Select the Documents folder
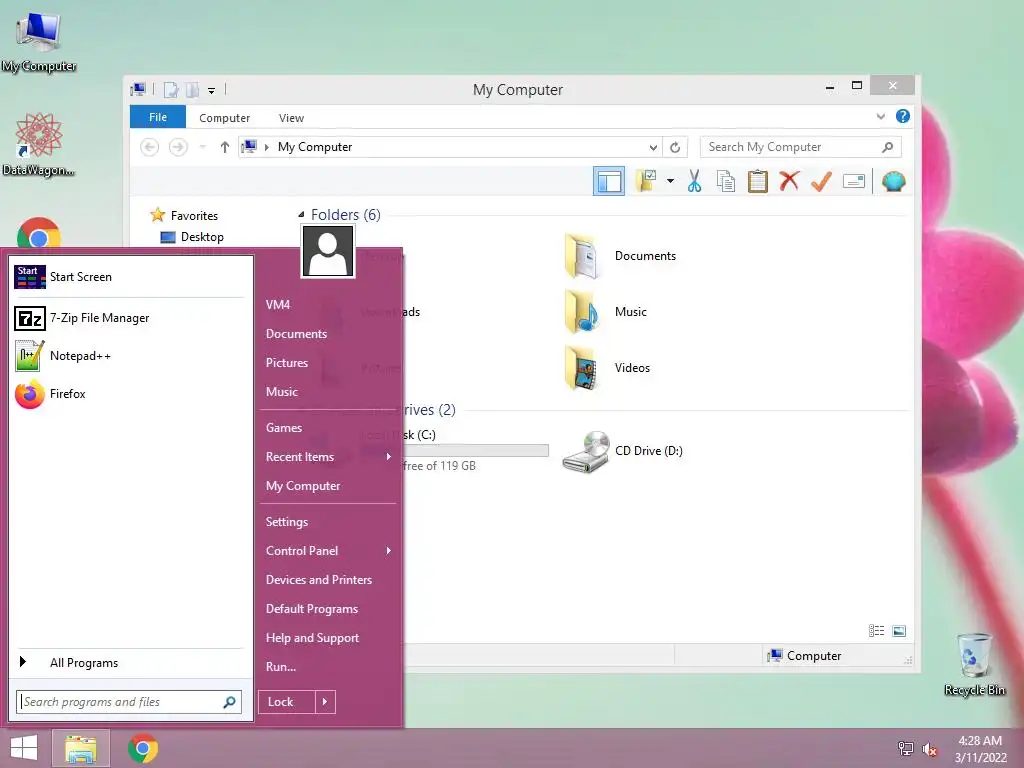The height and width of the screenshot is (768, 1024). (x=620, y=256)
